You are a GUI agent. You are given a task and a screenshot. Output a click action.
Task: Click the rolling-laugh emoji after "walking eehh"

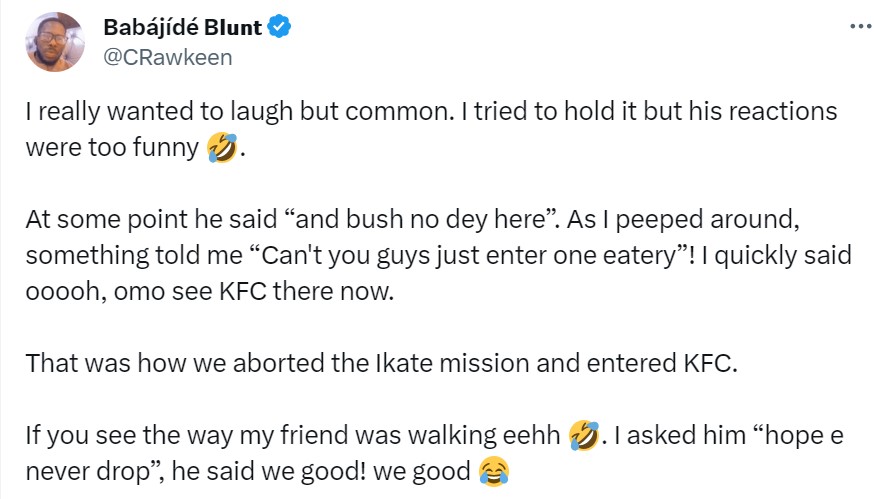click(x=583, y=435)
